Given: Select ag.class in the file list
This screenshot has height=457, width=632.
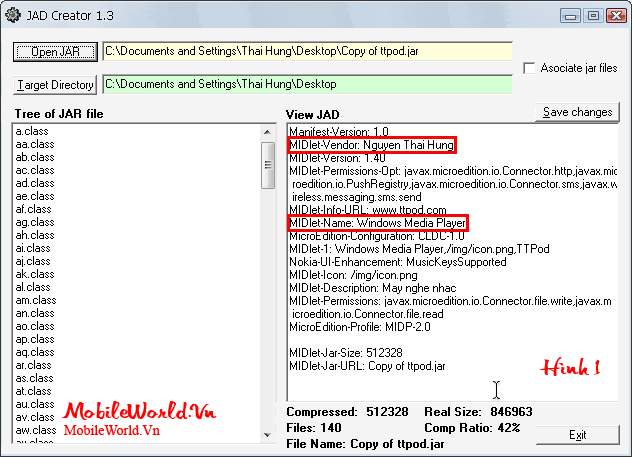Looking at the screenshot, I should point(35,222).
